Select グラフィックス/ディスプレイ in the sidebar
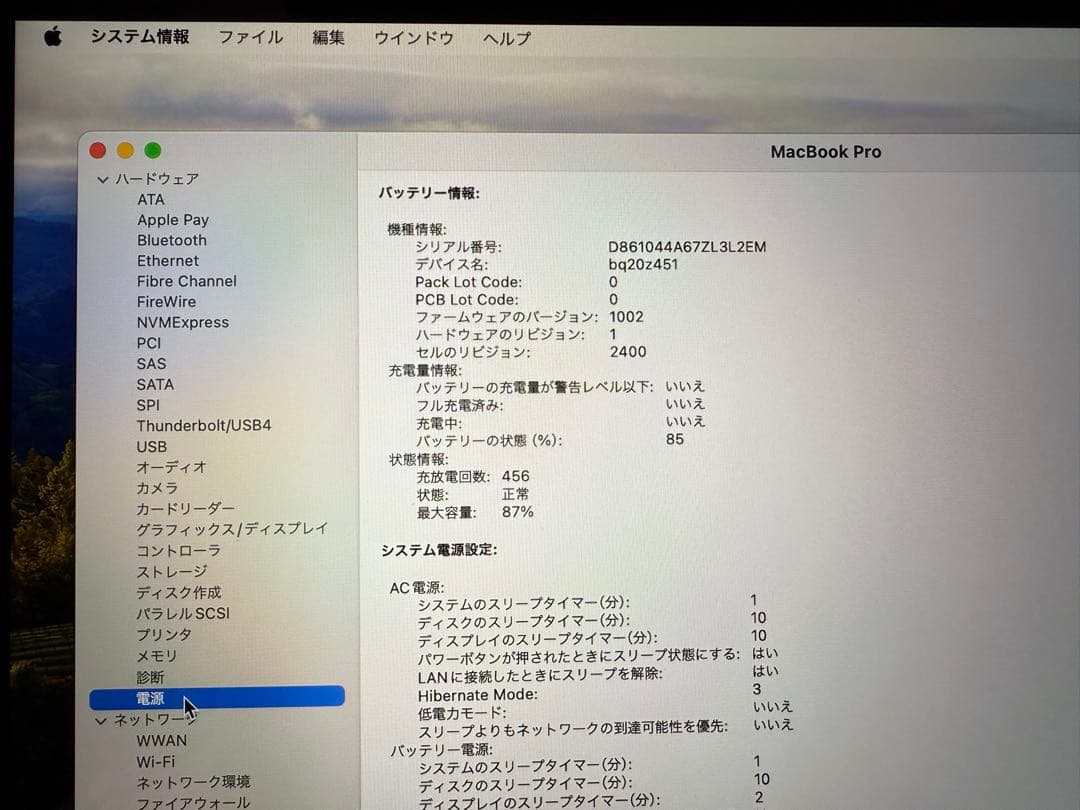 click(x=232, y=529)
